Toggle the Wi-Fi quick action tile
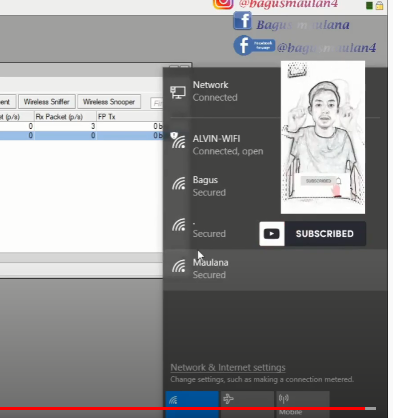 [x=192, y=404]
